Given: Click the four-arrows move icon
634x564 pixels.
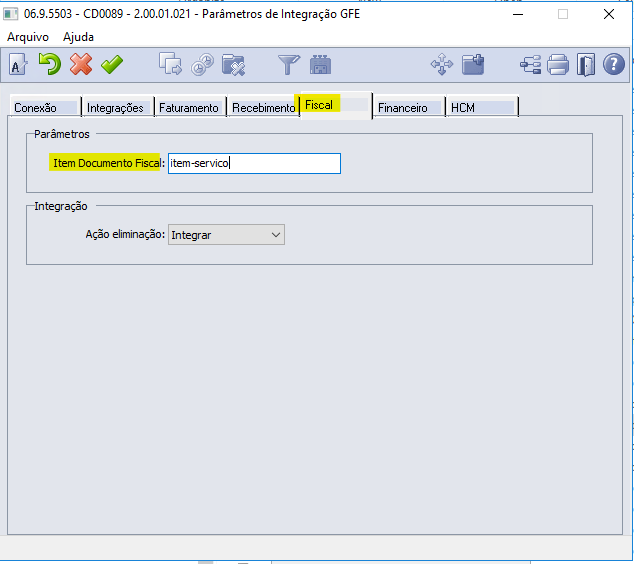Looking at the screenshot, I should 441,65.
